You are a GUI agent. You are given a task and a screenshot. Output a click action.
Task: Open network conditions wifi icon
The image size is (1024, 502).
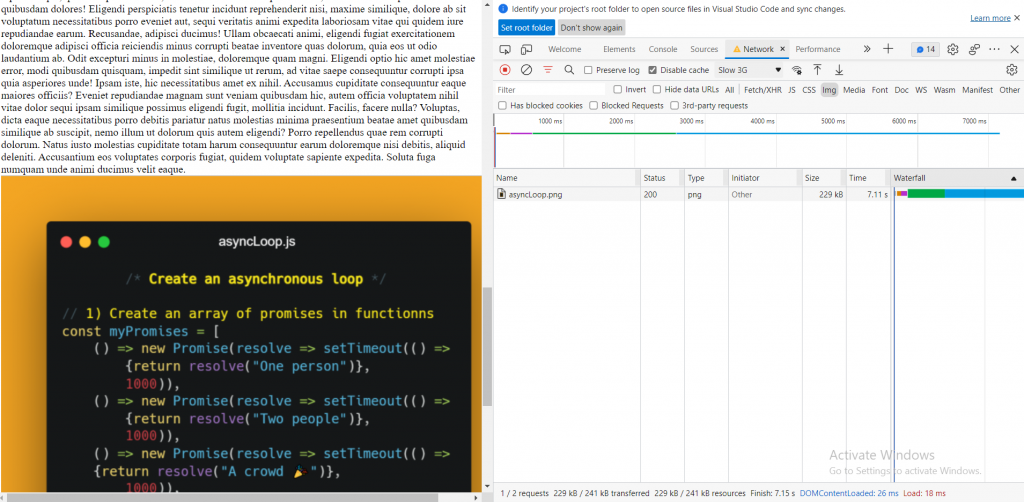pos(797,70)
